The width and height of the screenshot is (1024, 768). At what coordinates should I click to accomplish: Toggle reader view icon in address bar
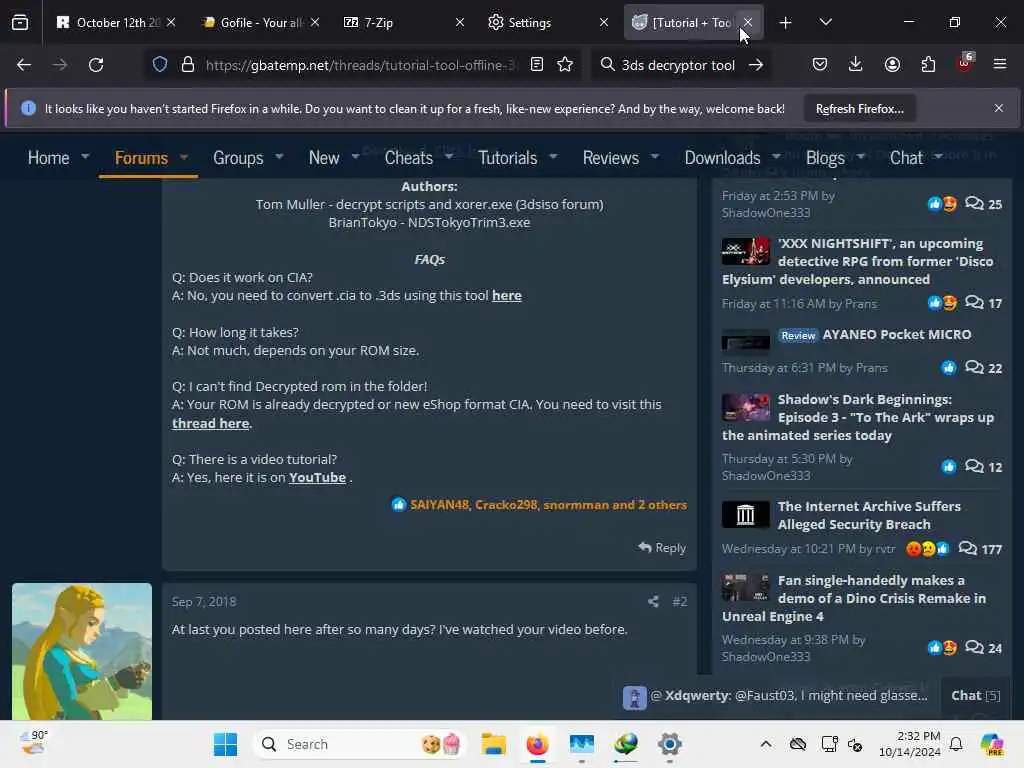point(537,65)
